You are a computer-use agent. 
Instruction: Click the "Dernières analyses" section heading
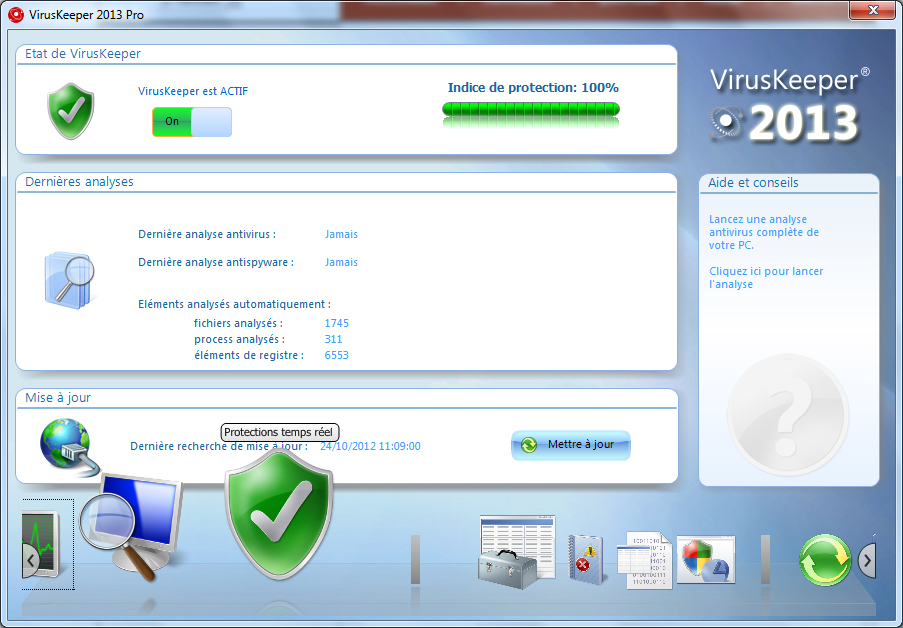tap(79, 181)
